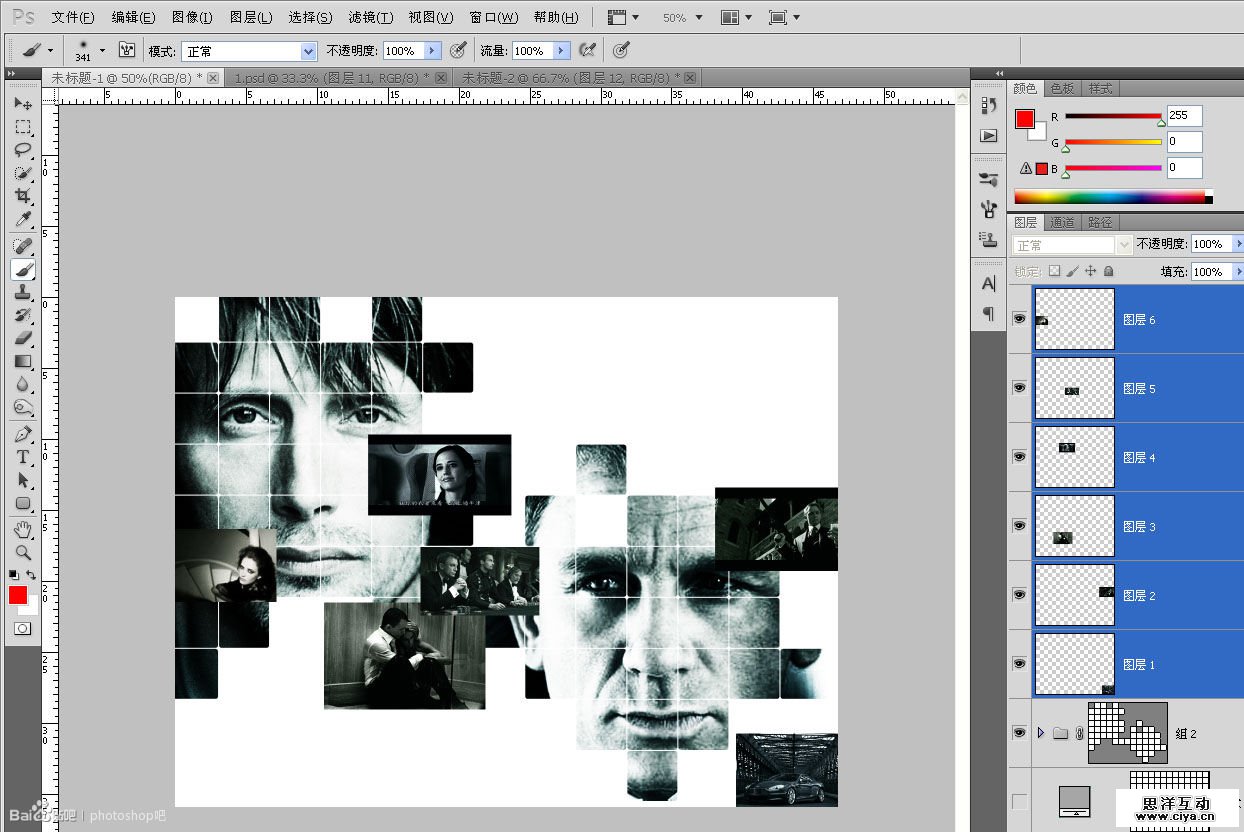This screenshot has width=1244, height=832.
Task: Activate the Zoom tool in toolbox
Action: [22, 552]
